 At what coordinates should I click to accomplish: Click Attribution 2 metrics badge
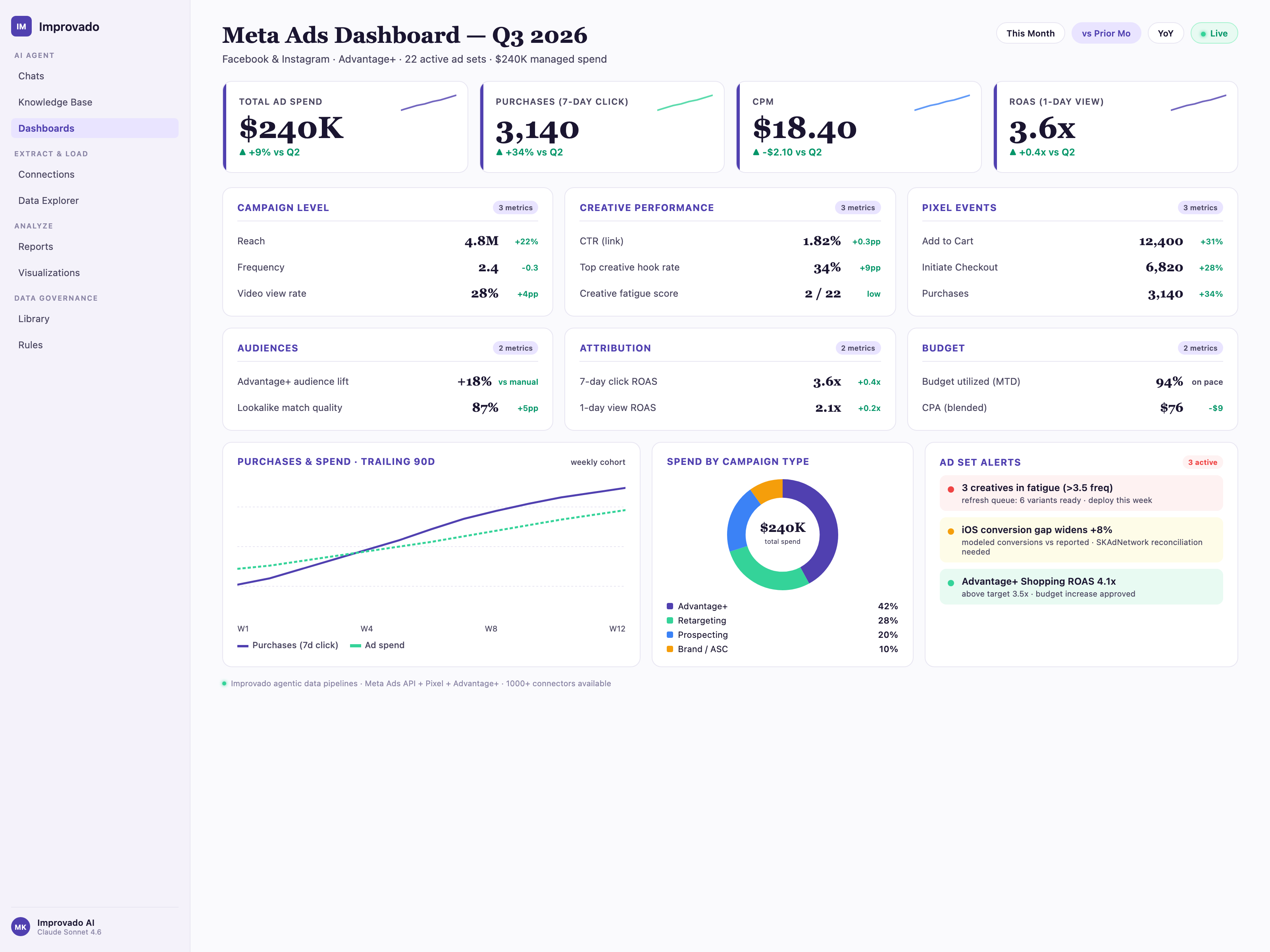pyautogui.click(x=858, y=348)
